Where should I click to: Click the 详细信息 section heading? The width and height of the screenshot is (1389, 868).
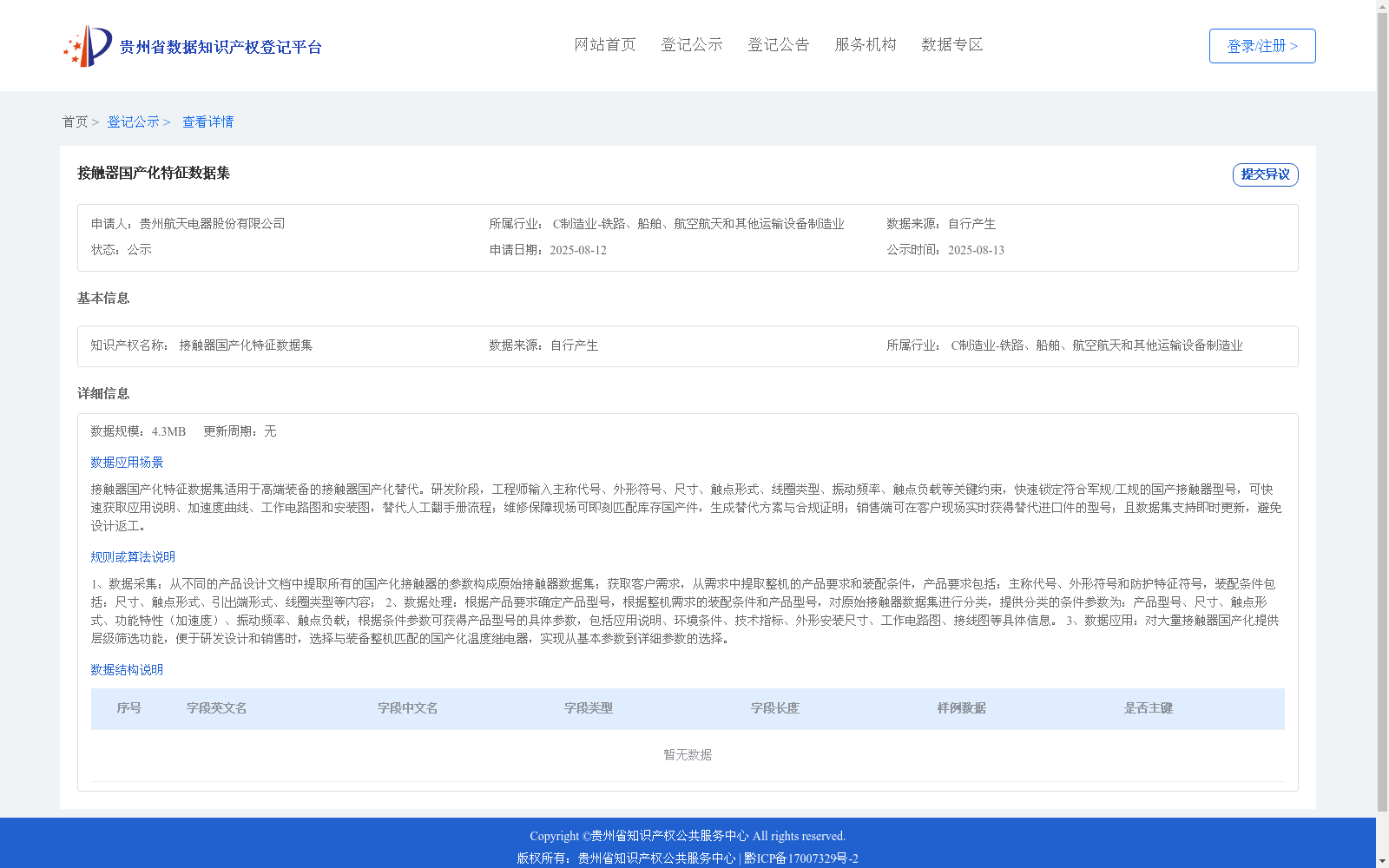pyautogui.click(x=103, y=393)
